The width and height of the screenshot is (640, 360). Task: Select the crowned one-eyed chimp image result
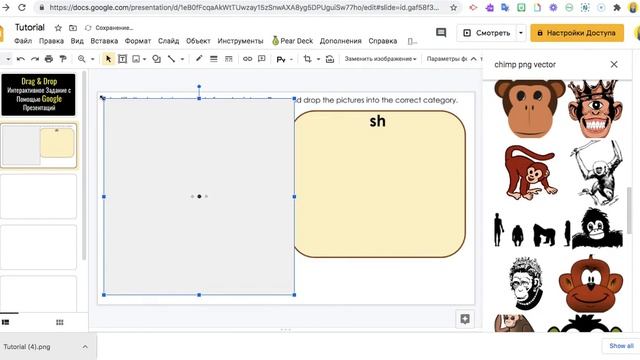(596, 109)
